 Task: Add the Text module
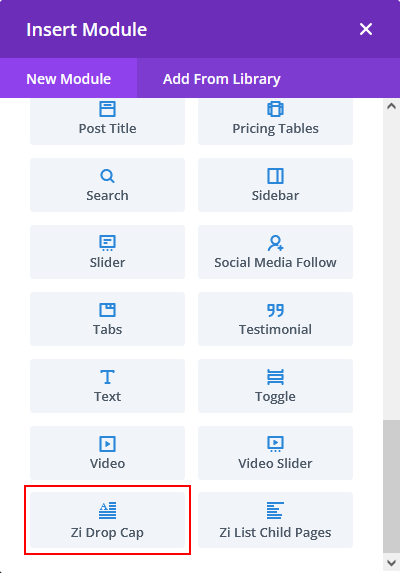pos(107,386)
